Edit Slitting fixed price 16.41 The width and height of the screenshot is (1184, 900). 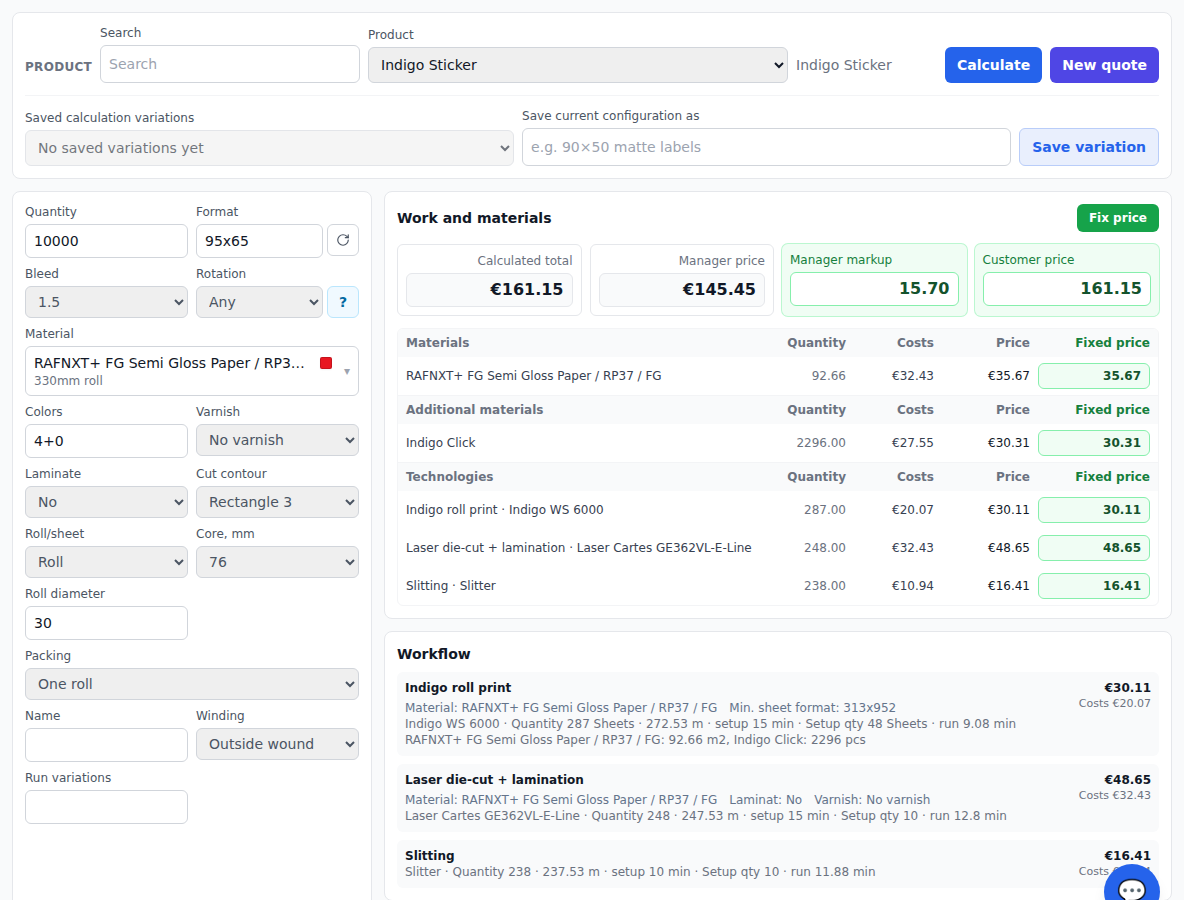[1094, 585]
